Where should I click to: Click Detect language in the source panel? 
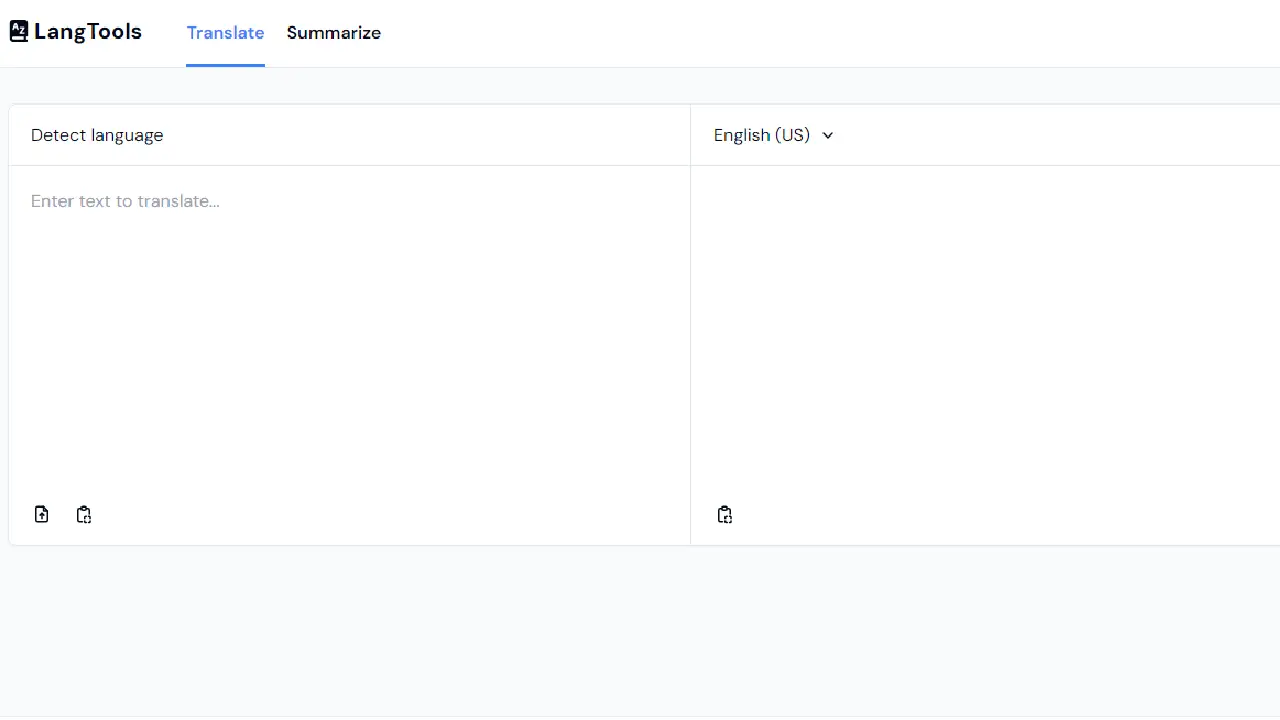pos(97,135)
